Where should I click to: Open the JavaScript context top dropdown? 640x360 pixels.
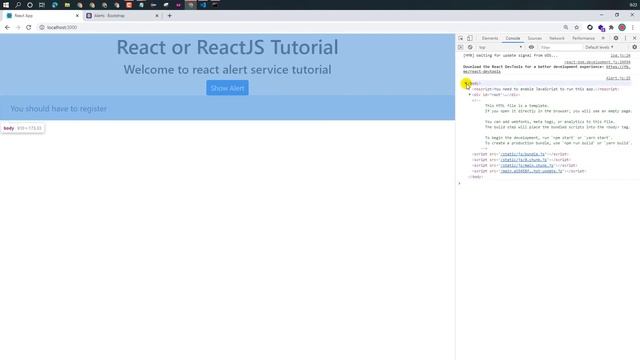coord(500,47)
